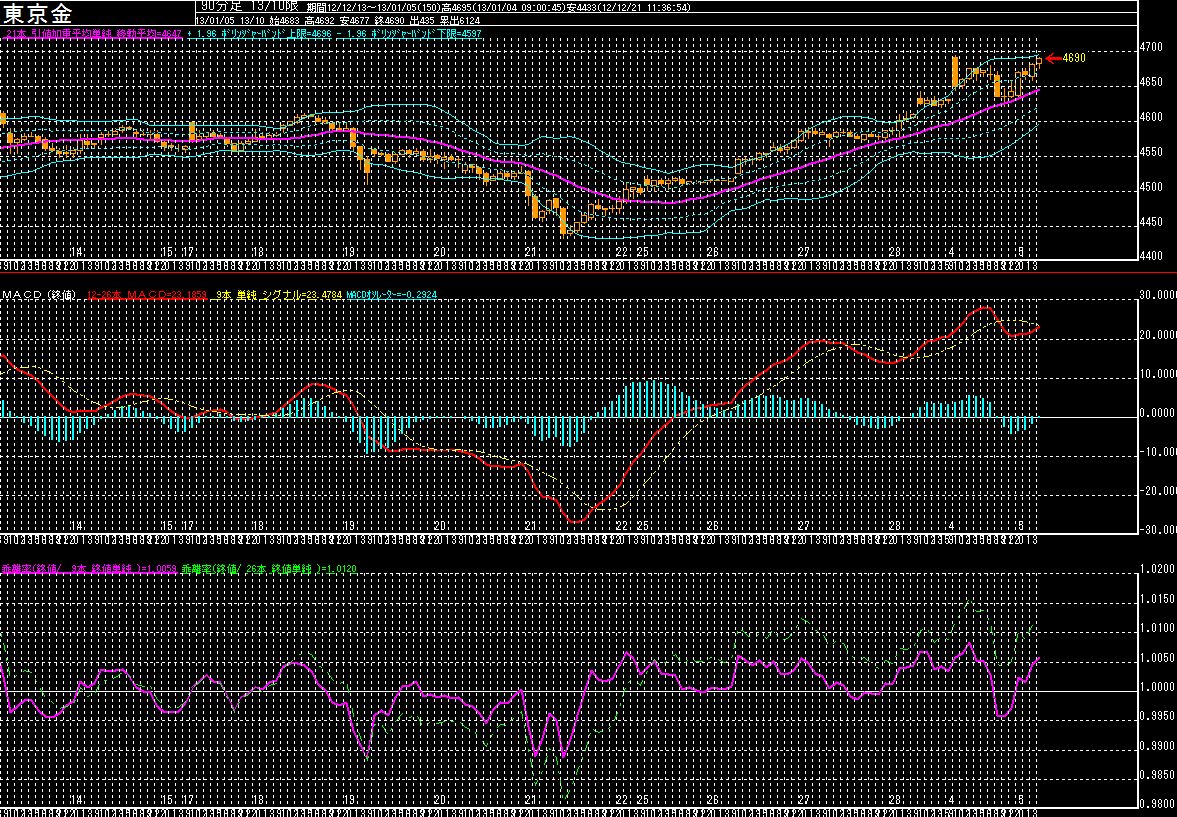Select the green 乖離率 26本 =1.0120 legend

tap(269, 569)
